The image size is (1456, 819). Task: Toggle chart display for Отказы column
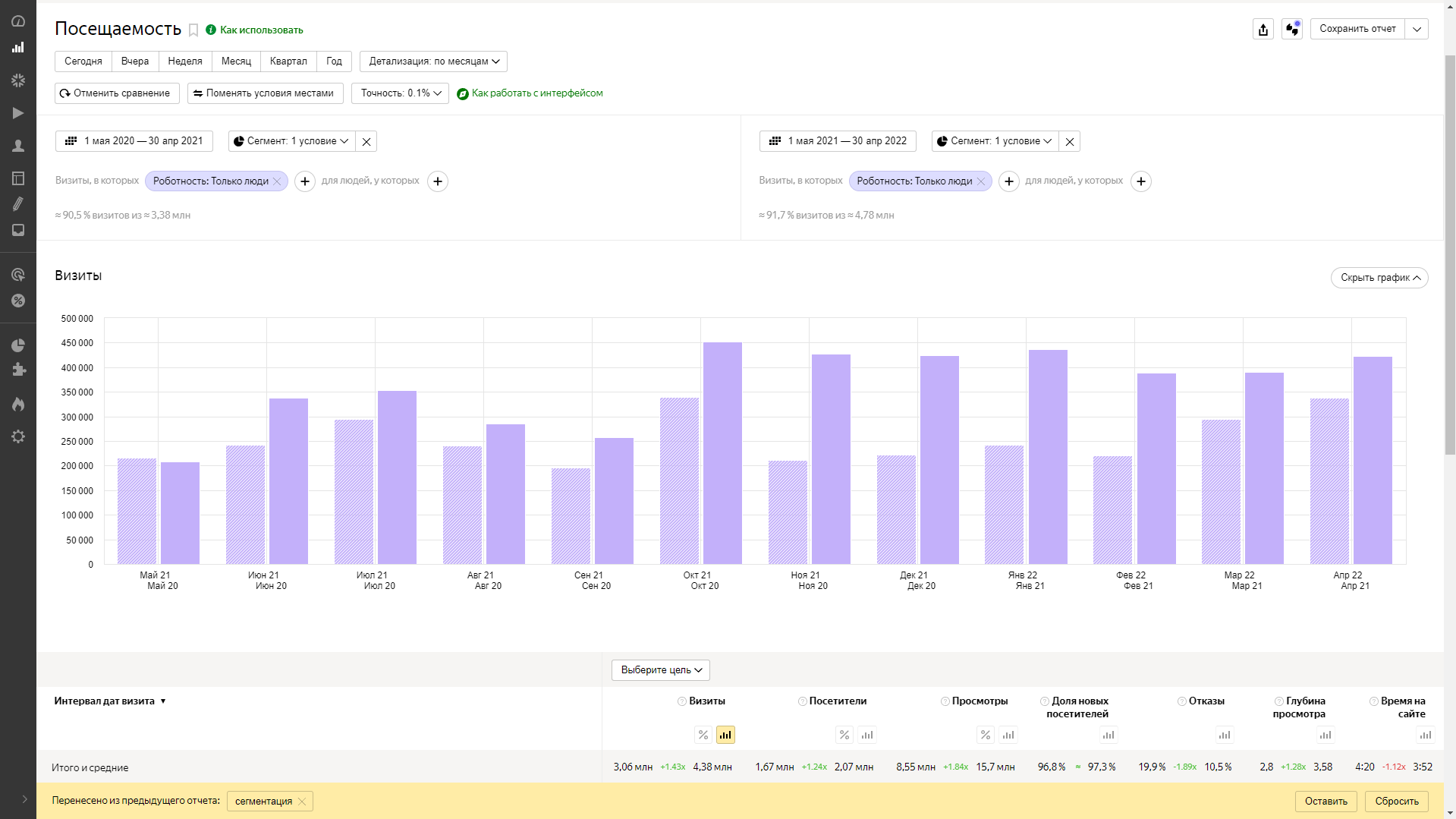[x=1225, y=735]
